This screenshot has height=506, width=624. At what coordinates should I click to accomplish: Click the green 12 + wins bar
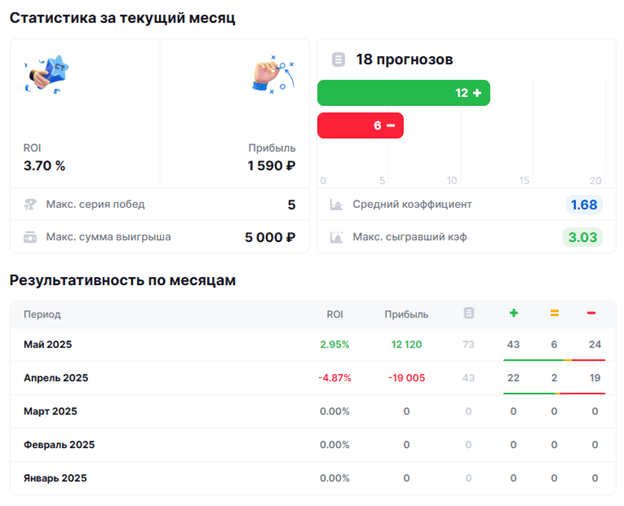pos(404,93)
